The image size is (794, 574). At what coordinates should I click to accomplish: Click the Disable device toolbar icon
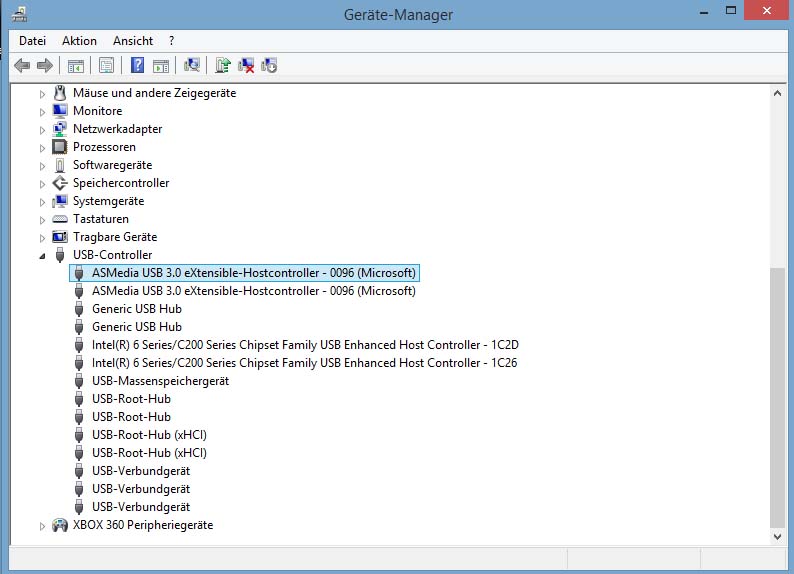tap(269, 65)
